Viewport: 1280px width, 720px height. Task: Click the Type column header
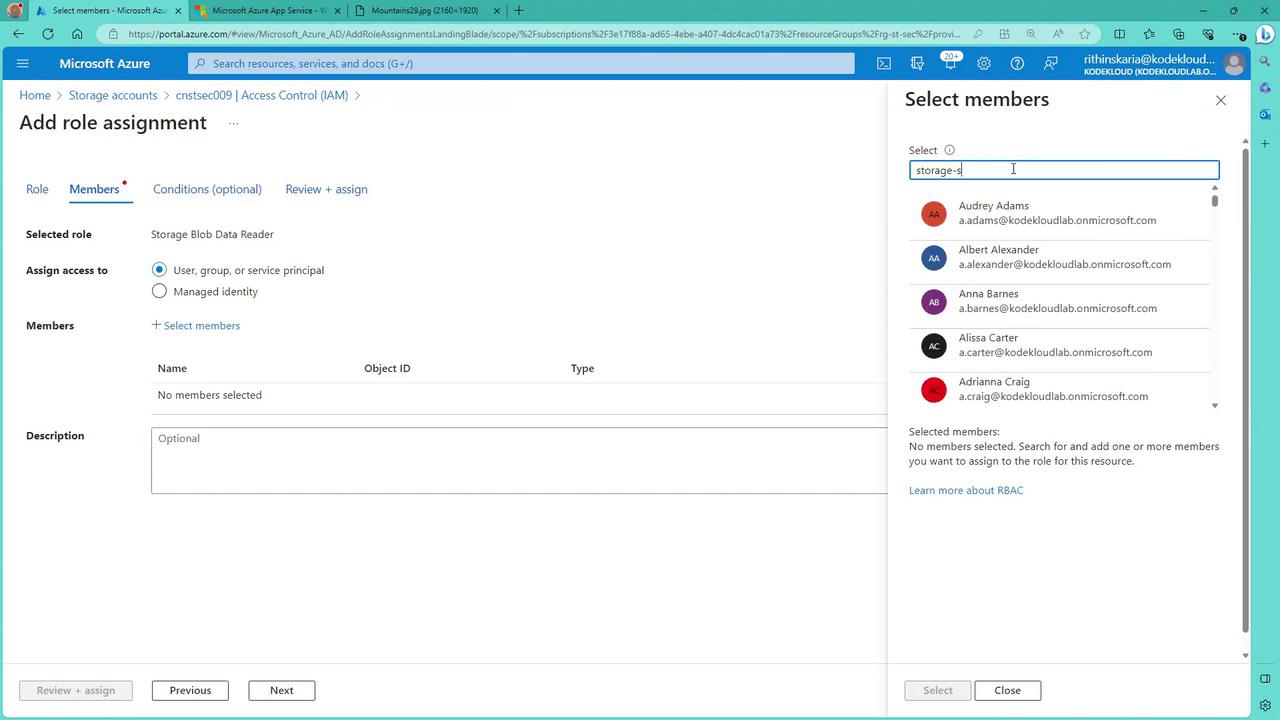click(x=583, y=368)
